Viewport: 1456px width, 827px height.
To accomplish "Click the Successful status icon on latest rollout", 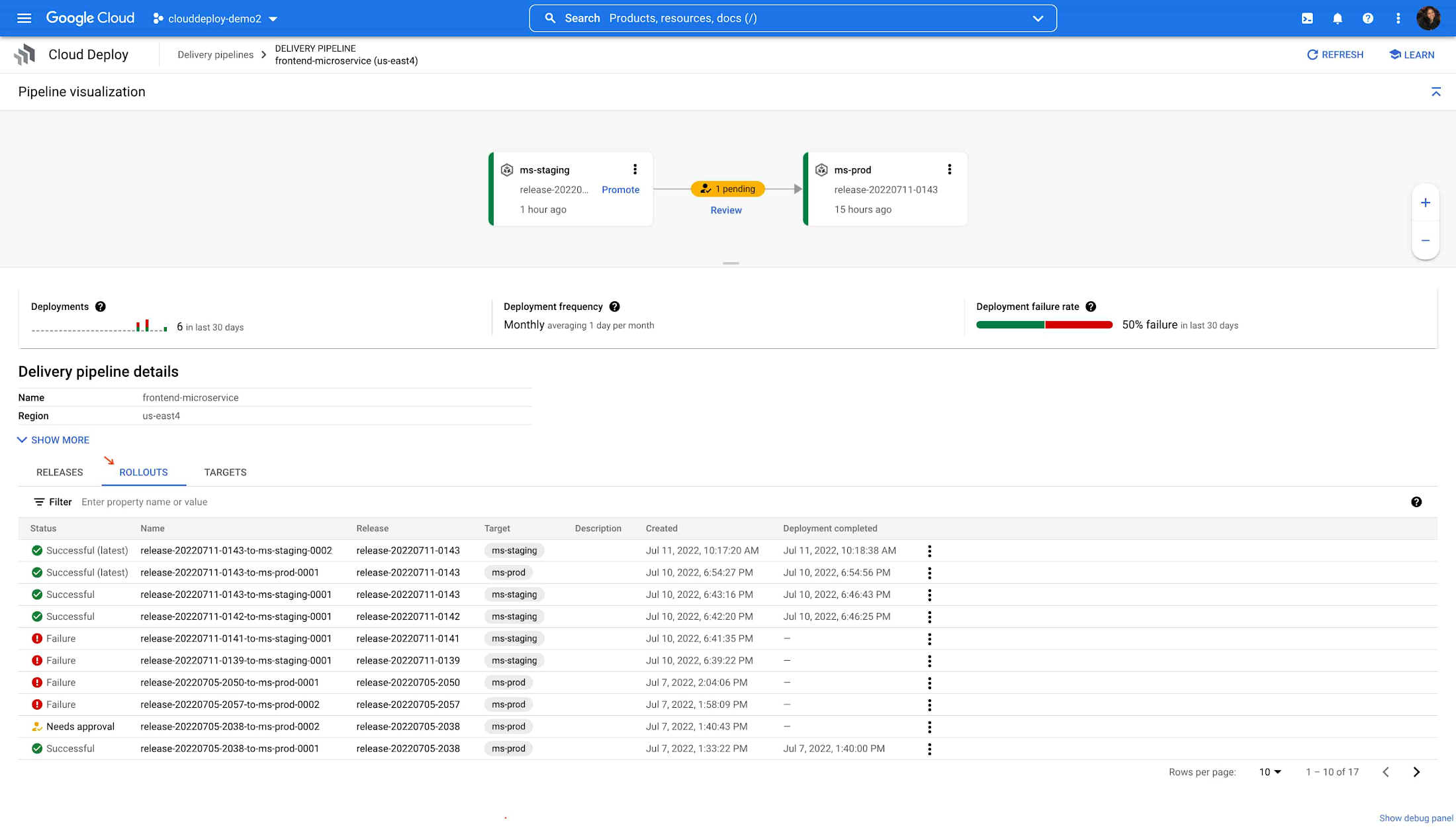I will point(37,550).
